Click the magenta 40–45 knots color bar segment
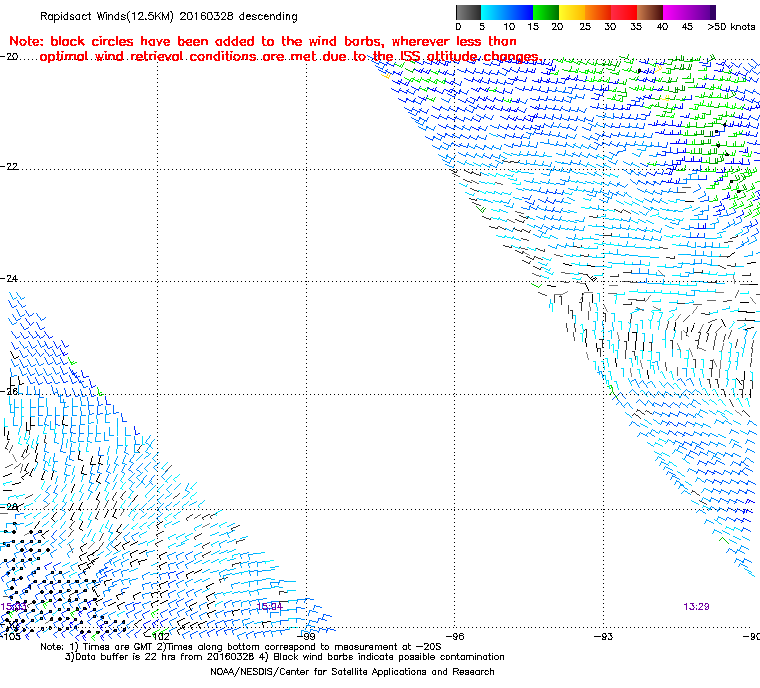 [676, 12]
